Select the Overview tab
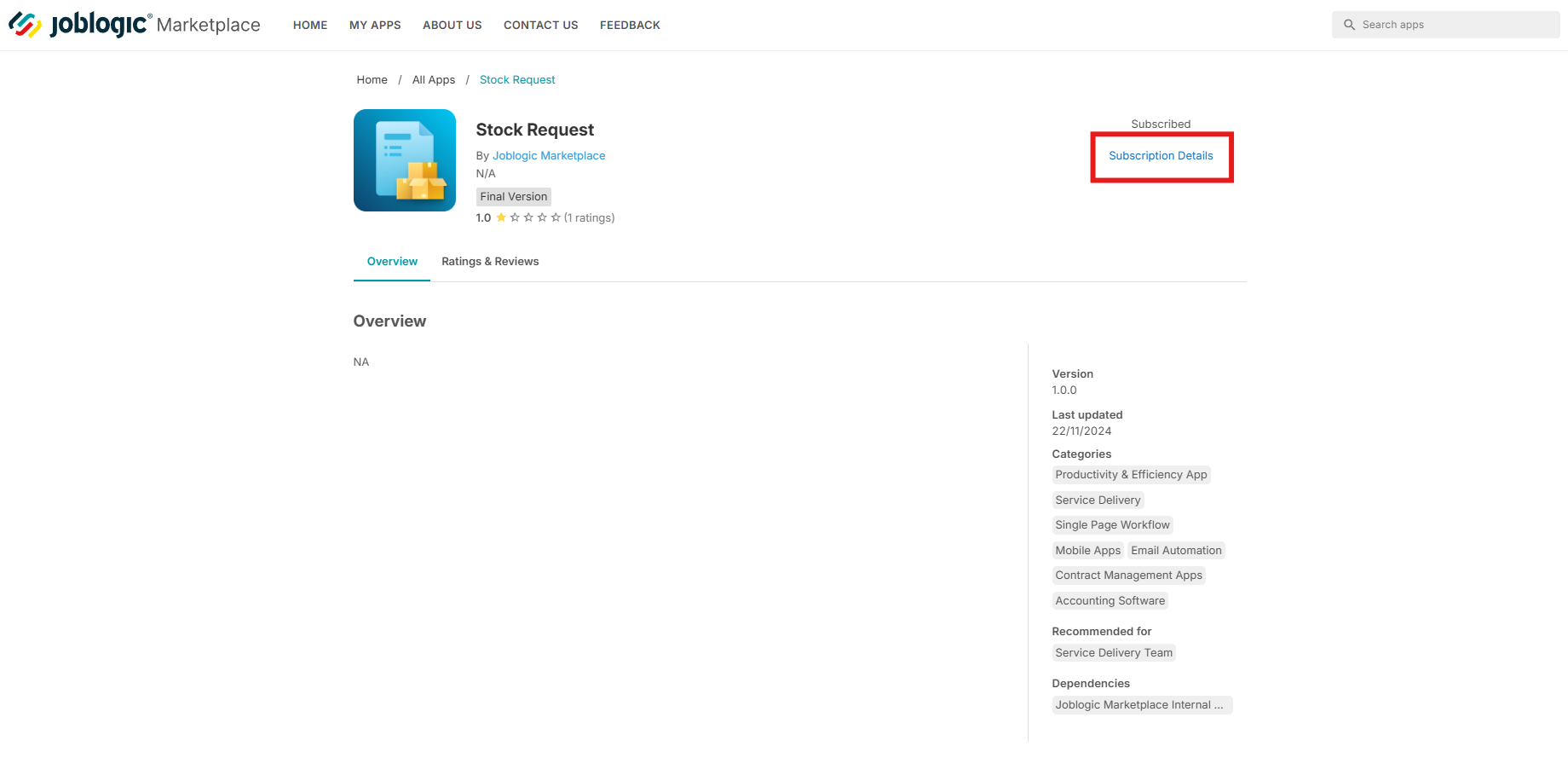 [392, 261]
